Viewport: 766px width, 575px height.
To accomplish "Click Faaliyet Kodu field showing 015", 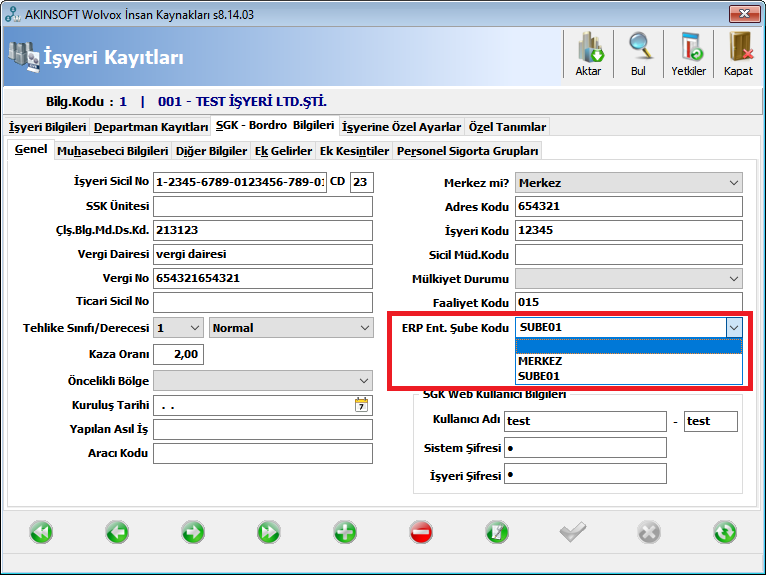I will point(629,302).
